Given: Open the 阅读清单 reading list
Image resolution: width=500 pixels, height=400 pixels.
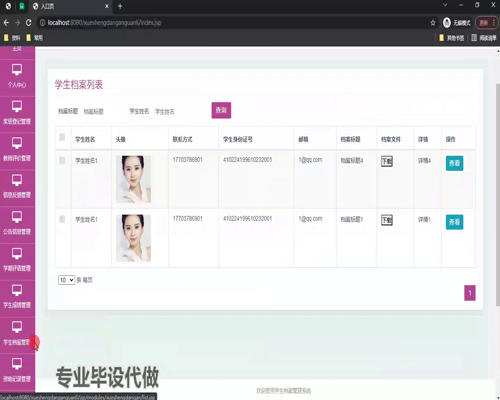Looking at the screenshot, I should 484,38.
